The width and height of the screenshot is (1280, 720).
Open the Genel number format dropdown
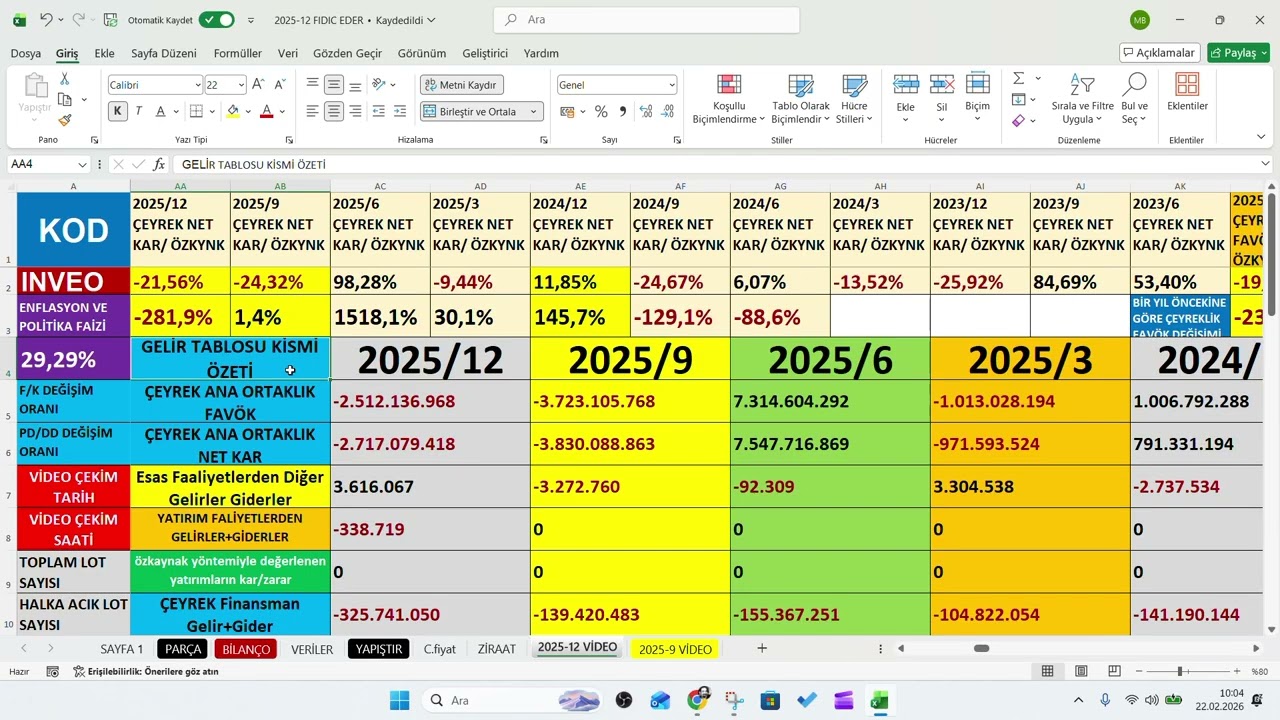coord(671,85)
